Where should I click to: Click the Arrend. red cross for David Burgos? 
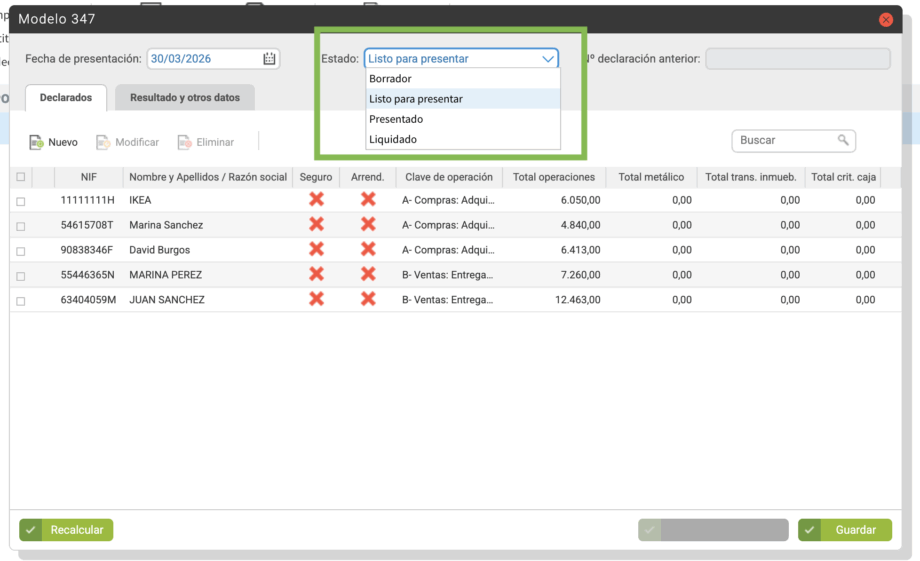tap(368, 250)
